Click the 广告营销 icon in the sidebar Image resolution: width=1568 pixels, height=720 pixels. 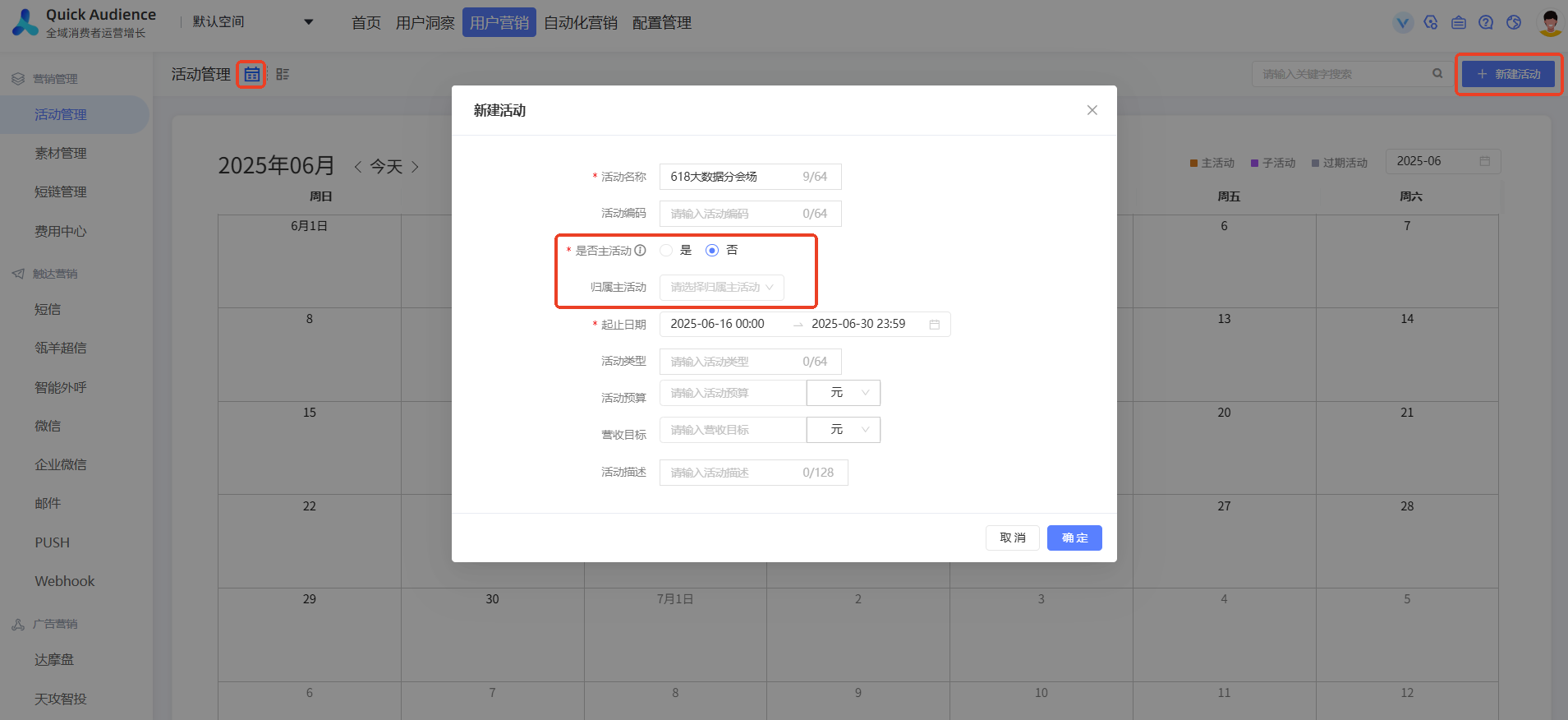point(18,625)
